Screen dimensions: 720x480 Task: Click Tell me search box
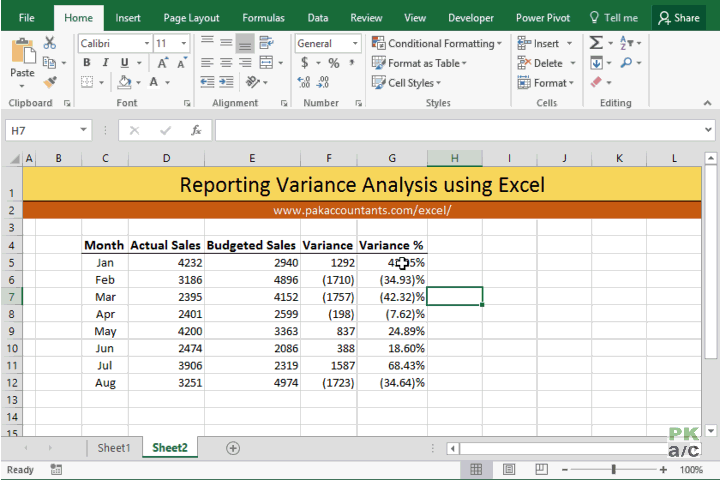pos(614,18)
